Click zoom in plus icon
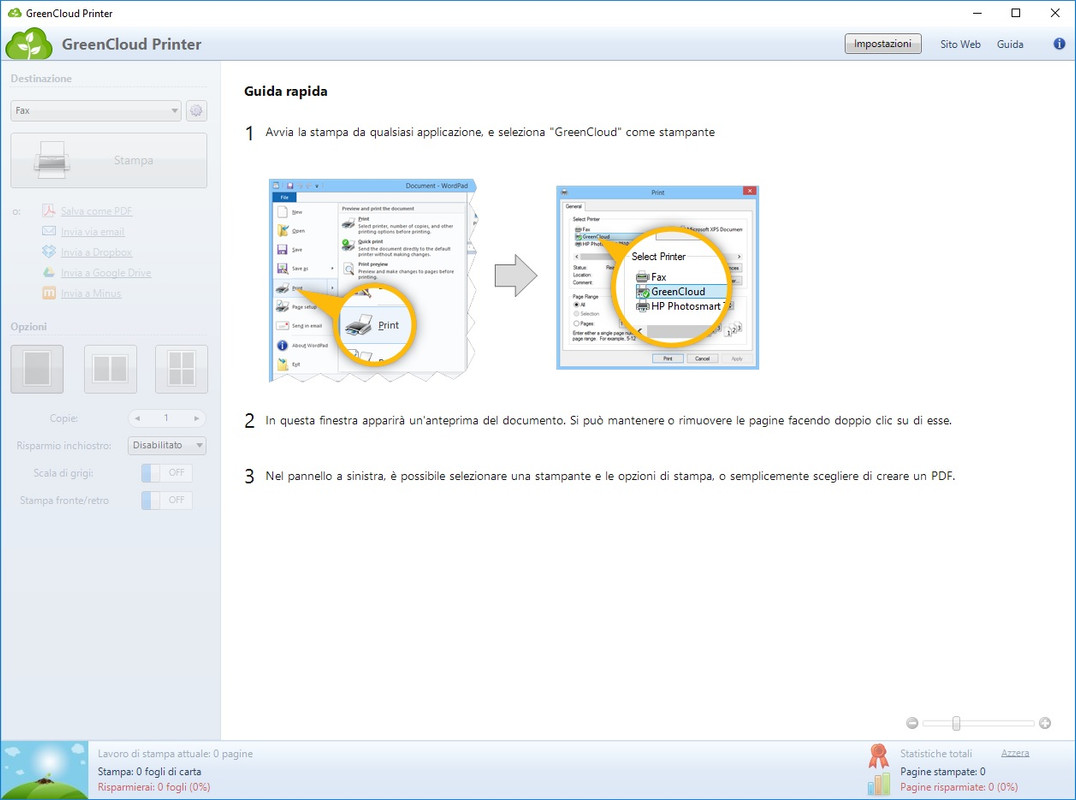This screenshot has height=800, width=1076. click(1045, 723)
